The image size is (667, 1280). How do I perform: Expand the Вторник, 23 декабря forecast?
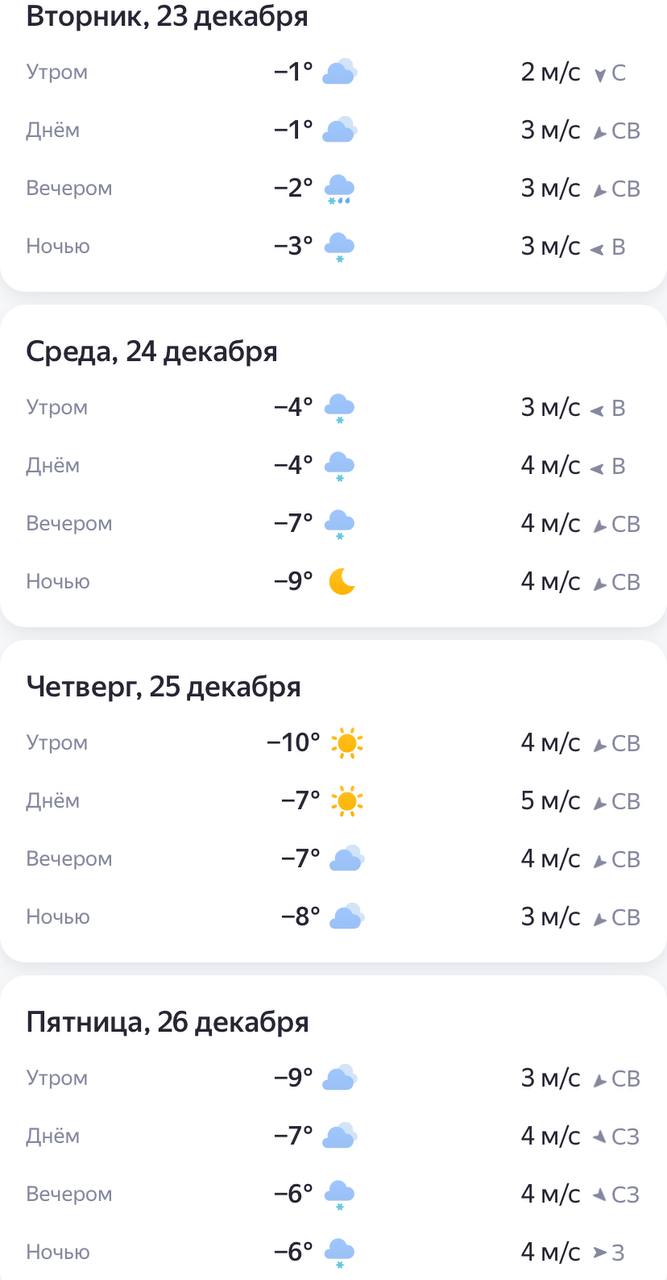167,17
